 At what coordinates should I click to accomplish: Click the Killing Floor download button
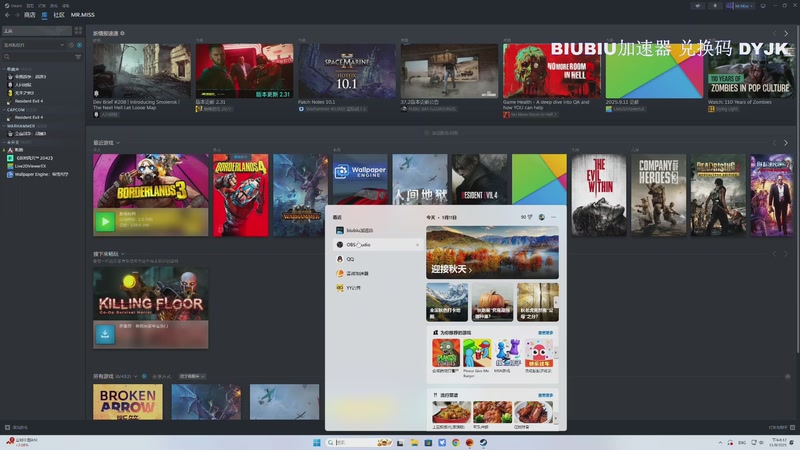pos(105,334)
